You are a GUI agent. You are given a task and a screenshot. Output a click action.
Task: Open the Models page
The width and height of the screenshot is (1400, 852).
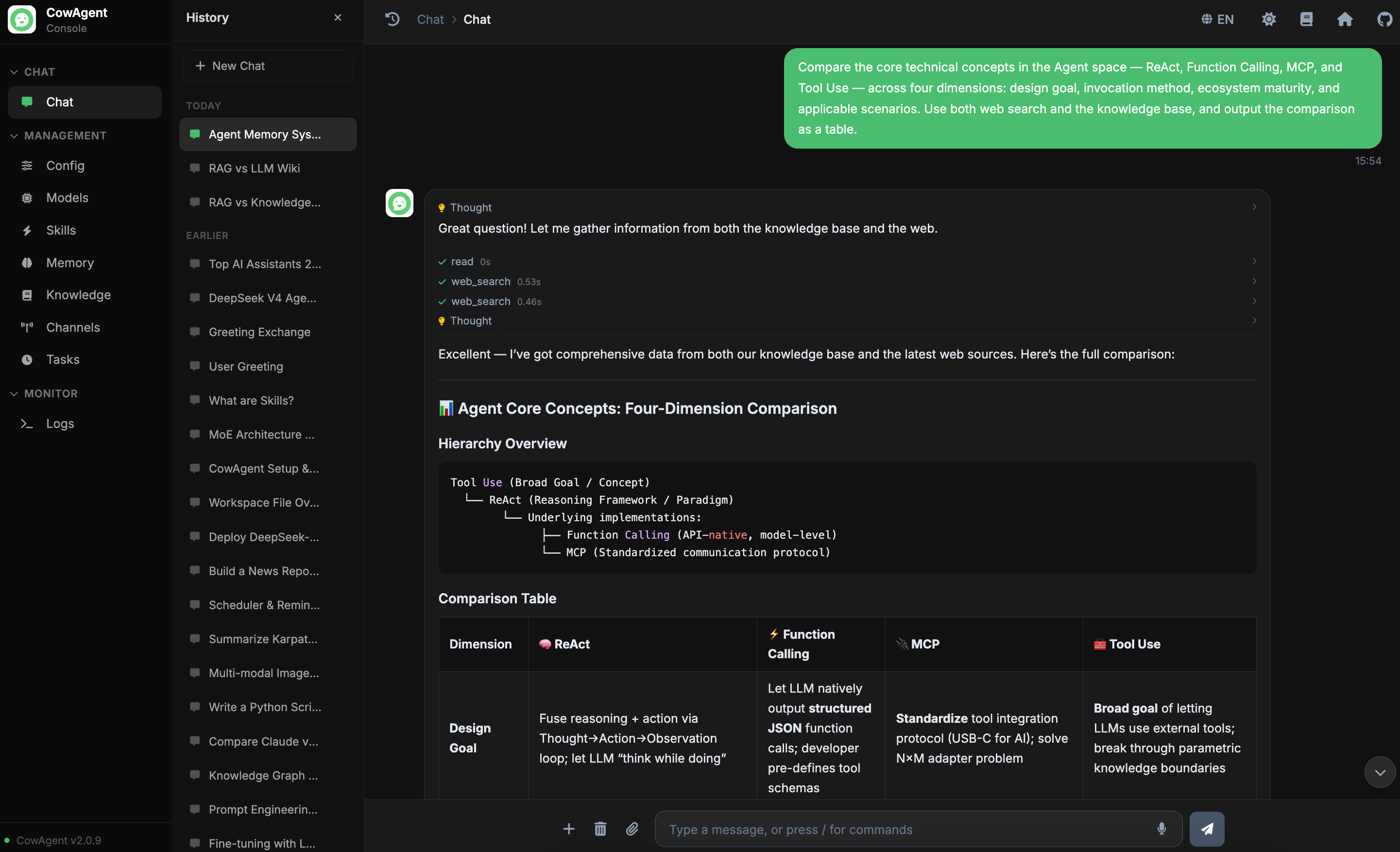point(85,198)
